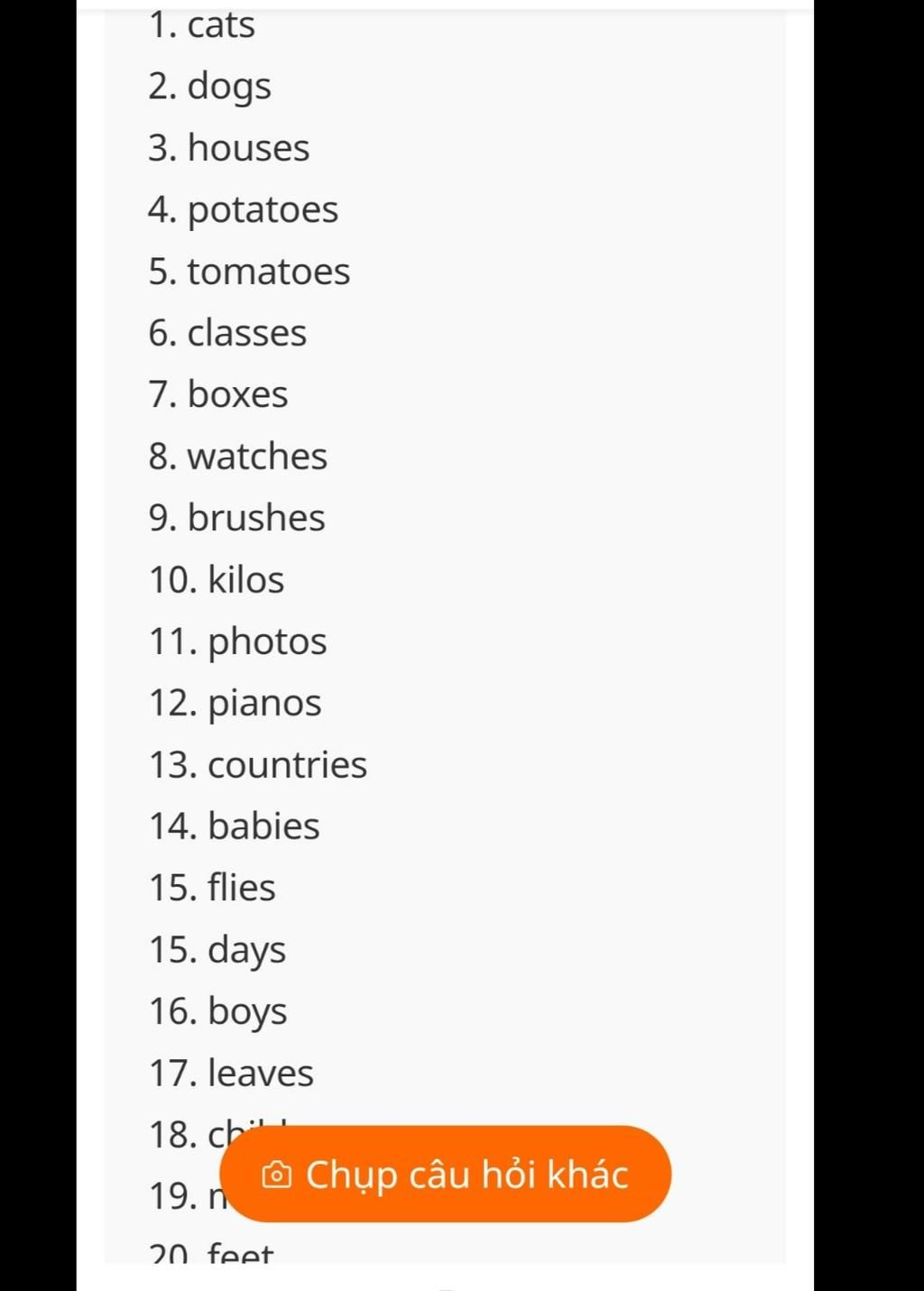Image resolution: width=924 pixels, height=1291 pixels.
Task: Select answer "7. boxes"
Action: pos(218,394)
